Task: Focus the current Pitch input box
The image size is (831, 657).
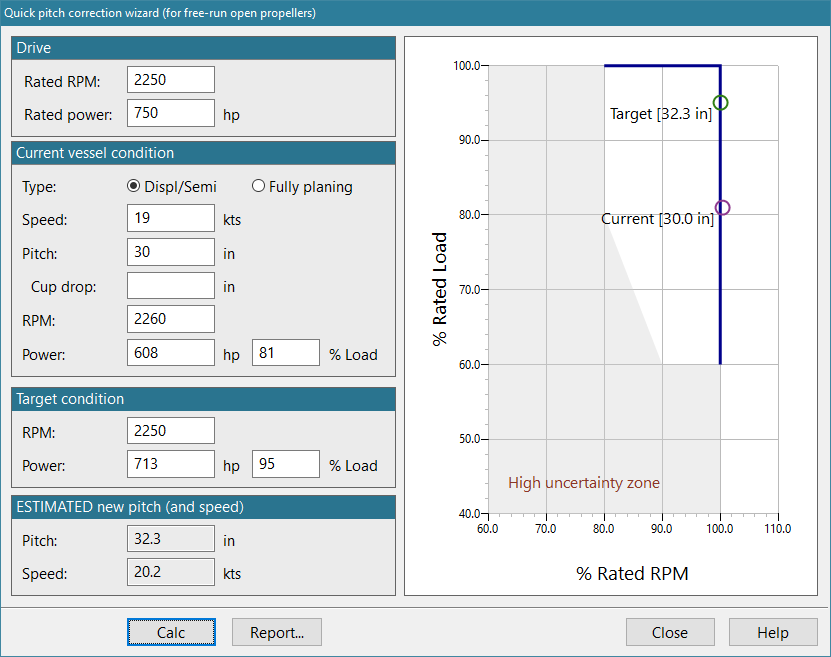Action: click(171, 252)
